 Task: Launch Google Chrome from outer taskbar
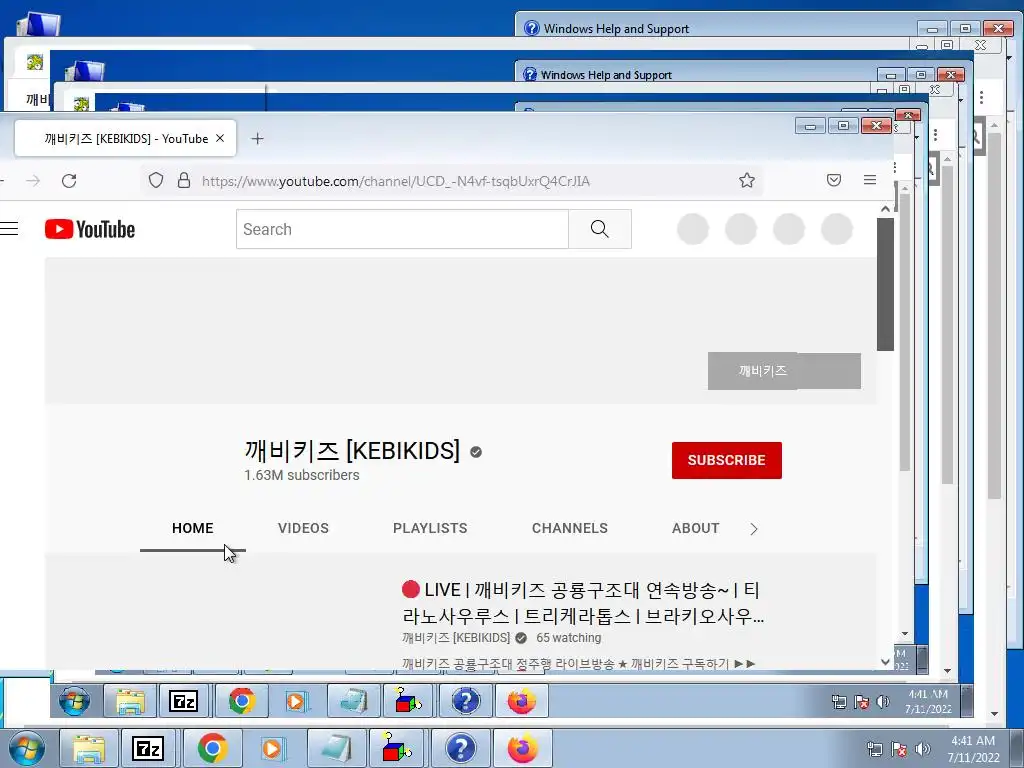click(x=212, y=748)
